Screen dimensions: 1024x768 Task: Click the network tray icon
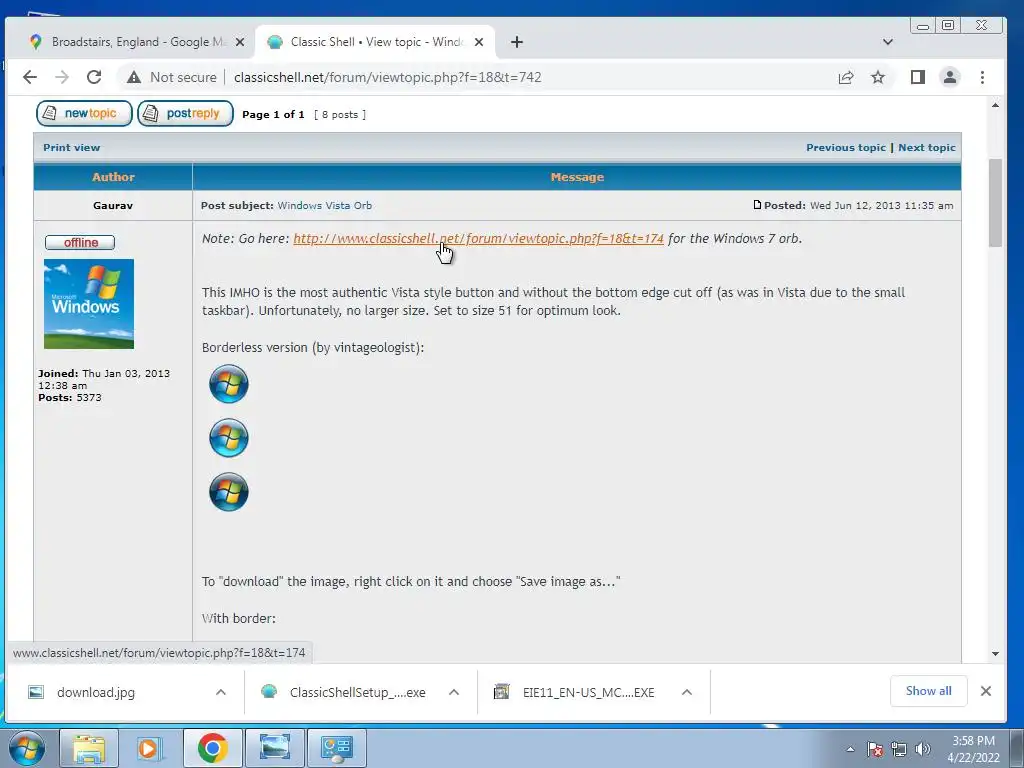point(899,749)
